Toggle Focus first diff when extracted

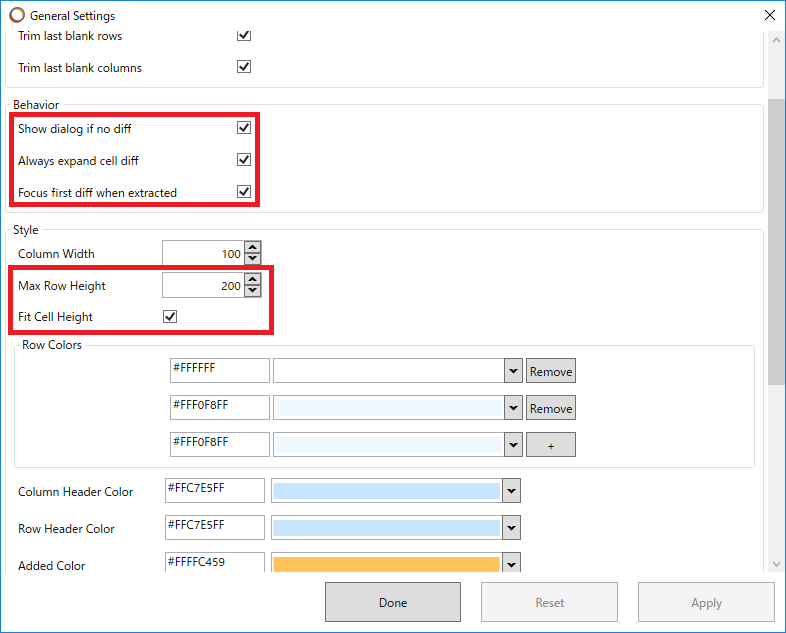244,191
